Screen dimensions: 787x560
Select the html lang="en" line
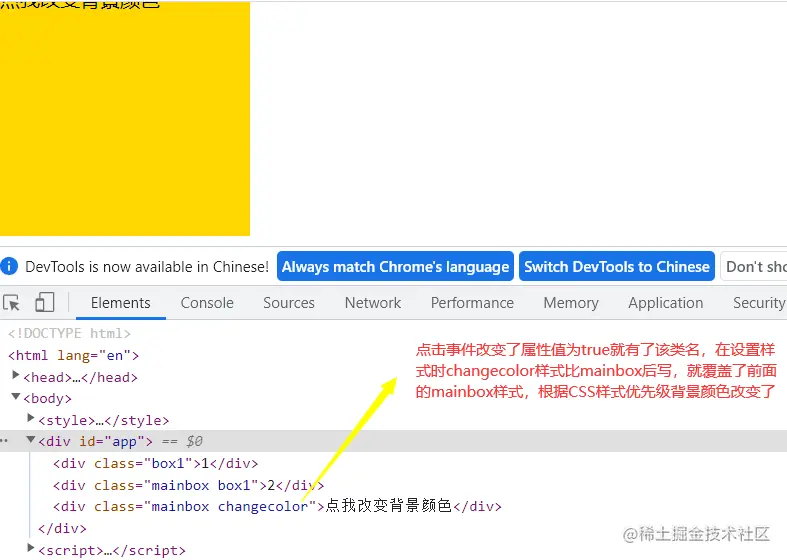click(x=73, y=355)
